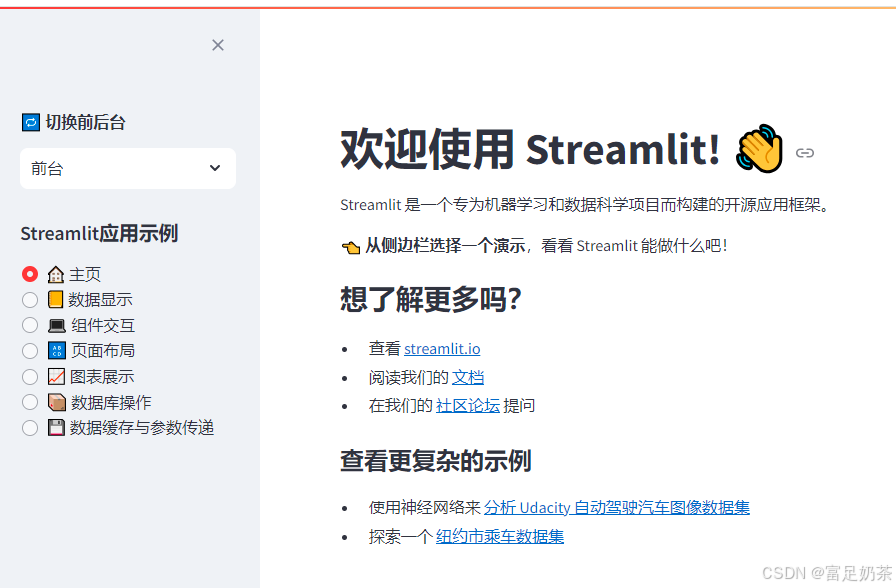This screenshot has height=588, width=896.
Task: Click the 数据库操作 label text
Action: pos(111,402)
